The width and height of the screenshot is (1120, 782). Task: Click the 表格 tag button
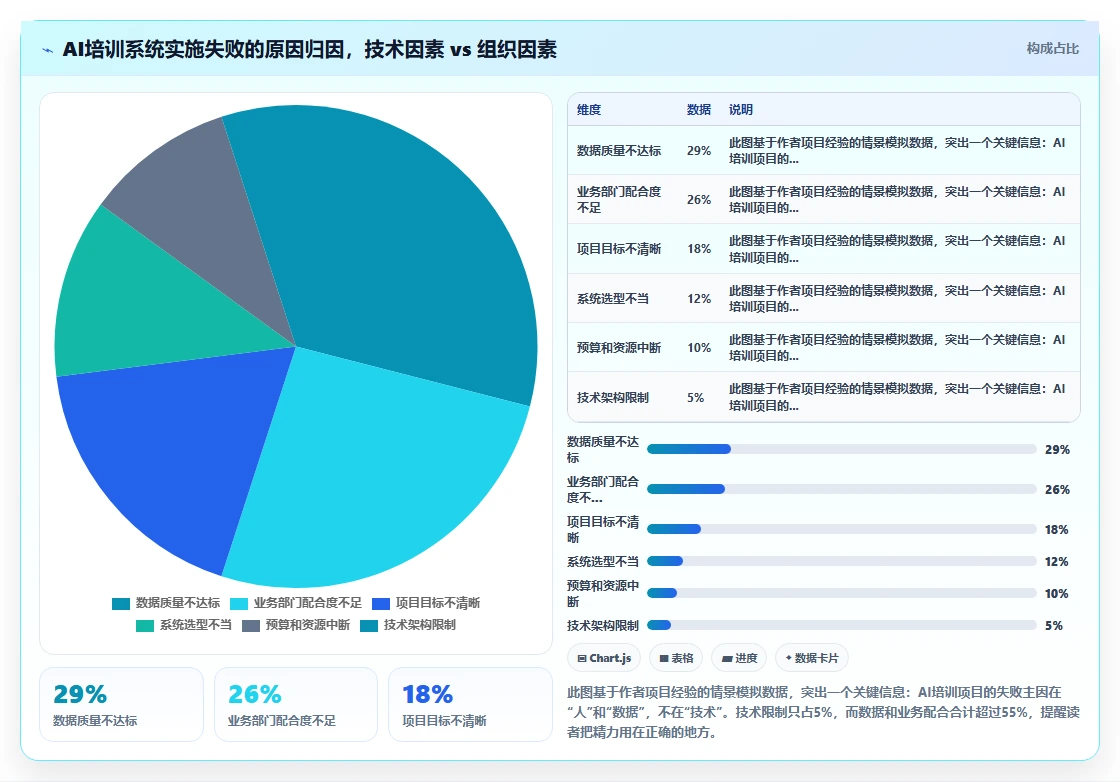click(x=676, y=658)
